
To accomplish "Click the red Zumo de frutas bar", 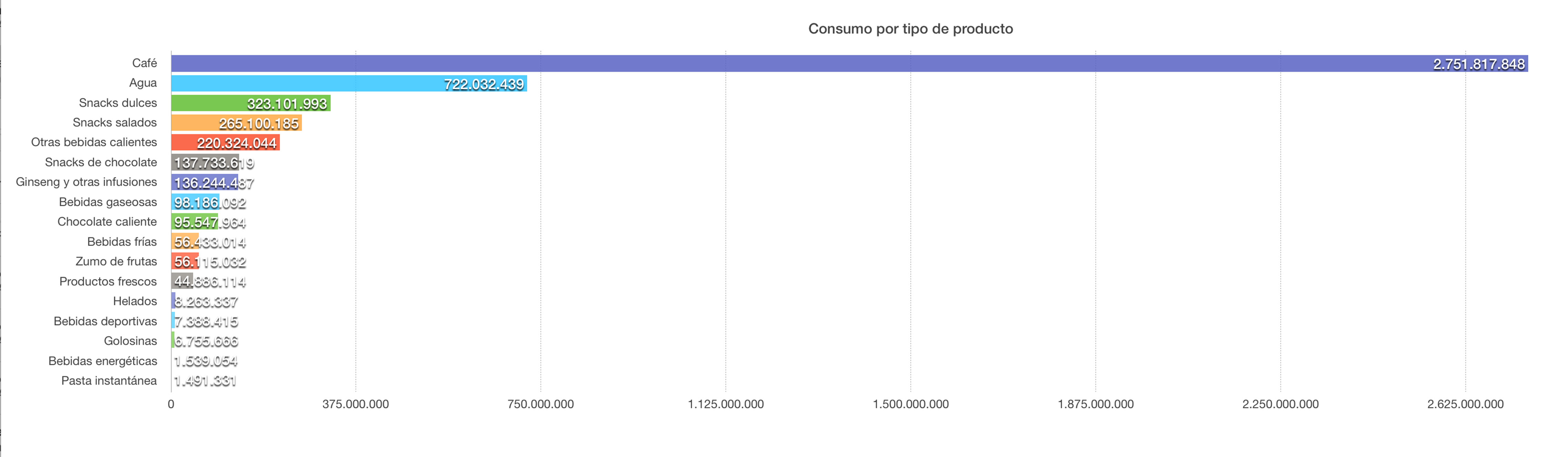I will [185, 262].
